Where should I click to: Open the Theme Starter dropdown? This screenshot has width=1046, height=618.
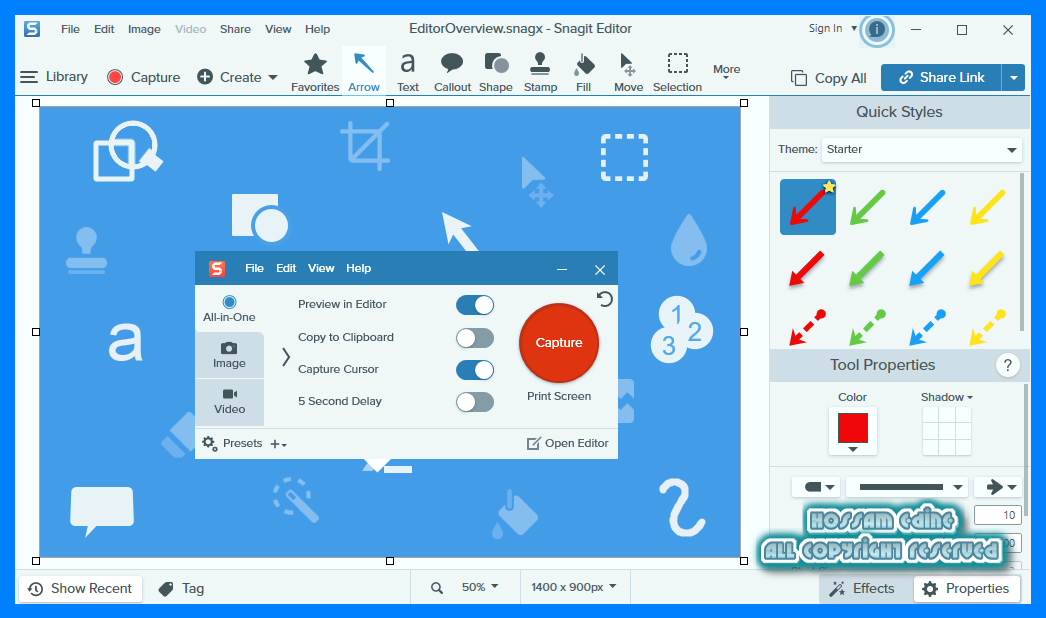tap(923, 149)
